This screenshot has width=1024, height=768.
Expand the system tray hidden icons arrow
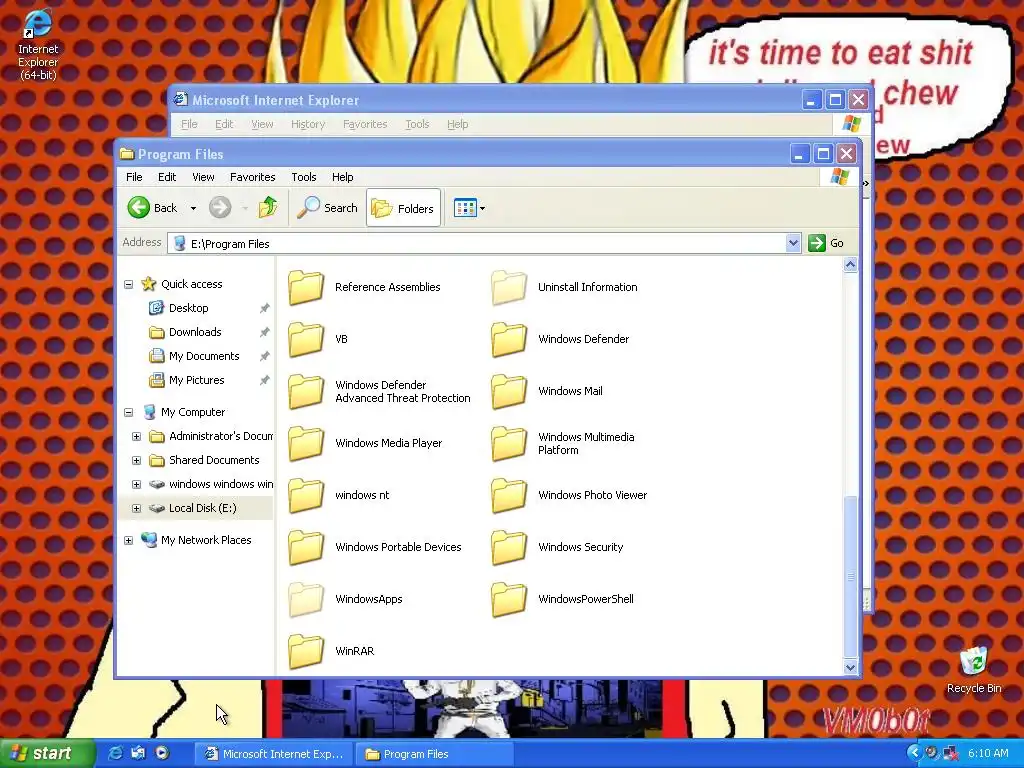[914, 753]
